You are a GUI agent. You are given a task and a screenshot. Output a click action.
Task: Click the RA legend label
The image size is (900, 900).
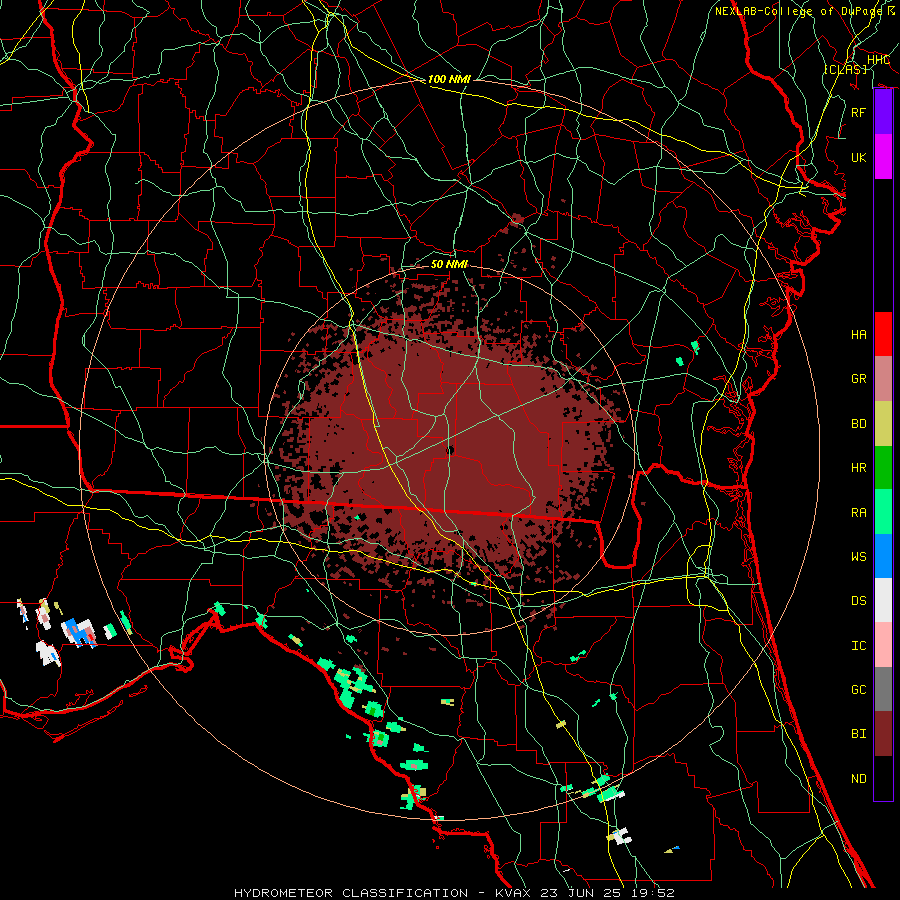859,513
